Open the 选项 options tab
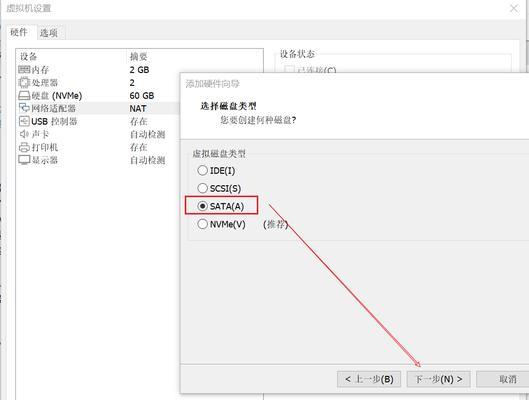The image size is (529, 400). point(49,33)
